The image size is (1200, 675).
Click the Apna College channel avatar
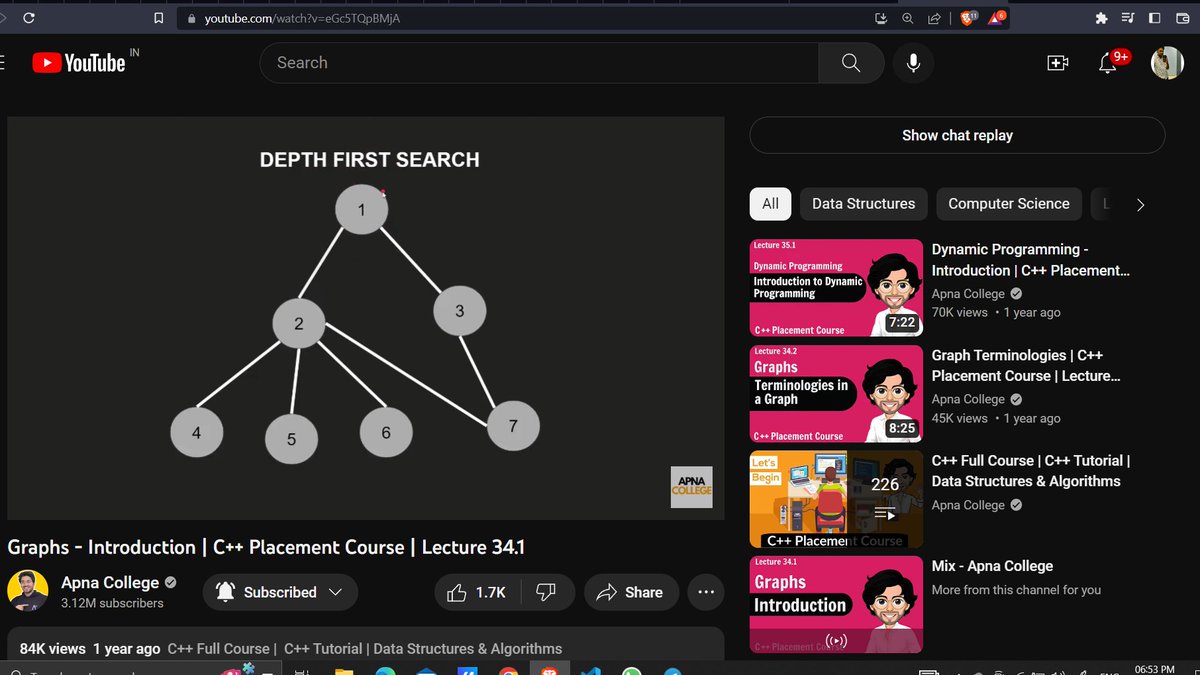[28, 591]
